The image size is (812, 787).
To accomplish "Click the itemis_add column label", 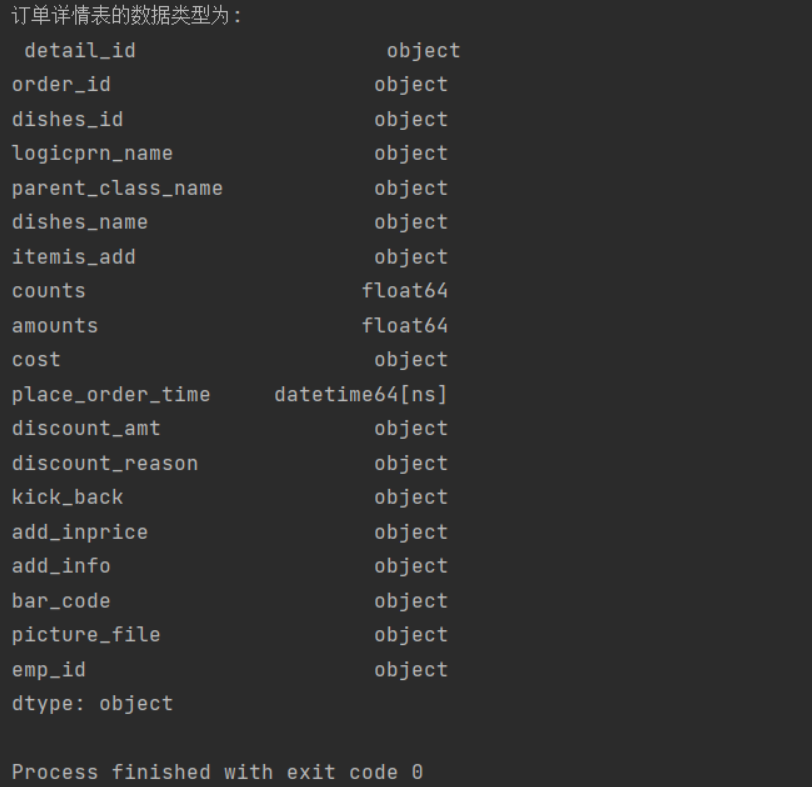I will coord(74,258).
